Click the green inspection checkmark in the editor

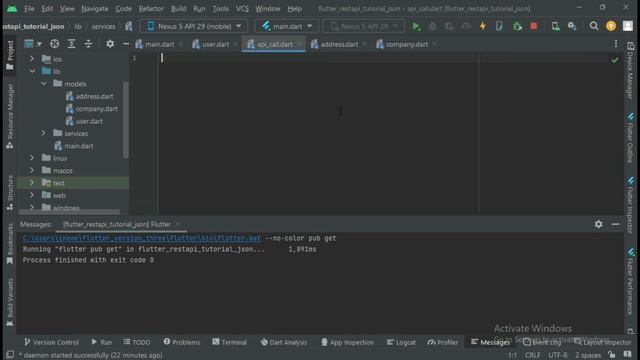(615, 60)
